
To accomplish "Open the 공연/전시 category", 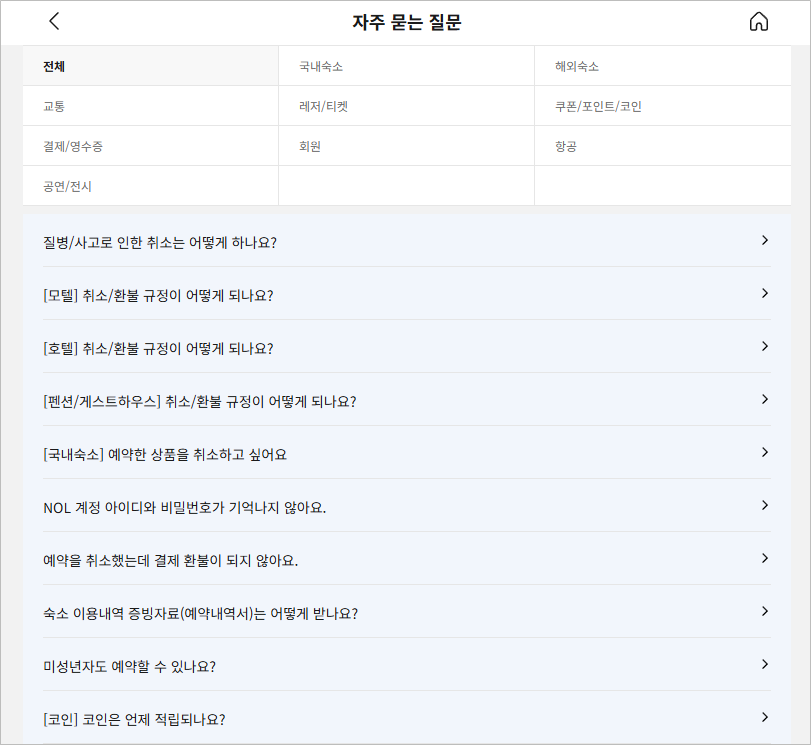I will tap(150, 188).
